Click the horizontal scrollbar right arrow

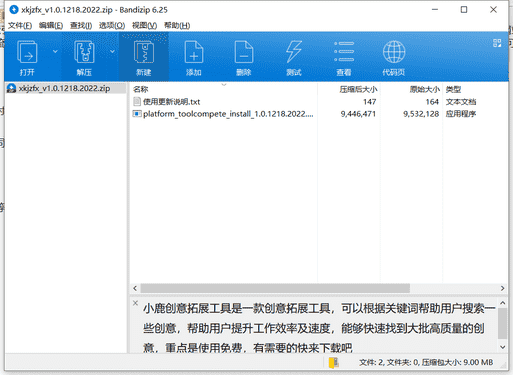[502, 288]
